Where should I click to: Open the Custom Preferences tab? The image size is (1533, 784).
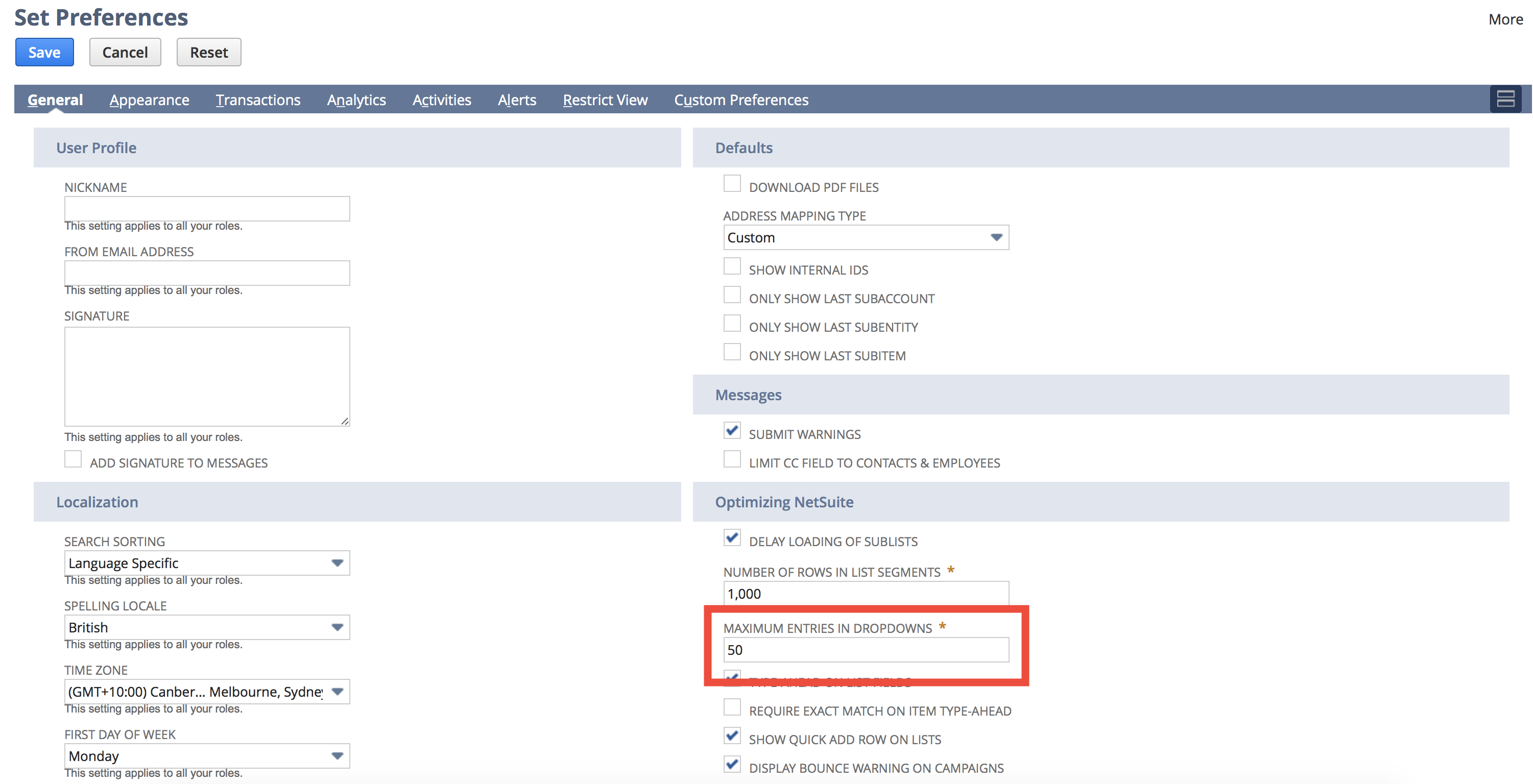coord(741,100)
